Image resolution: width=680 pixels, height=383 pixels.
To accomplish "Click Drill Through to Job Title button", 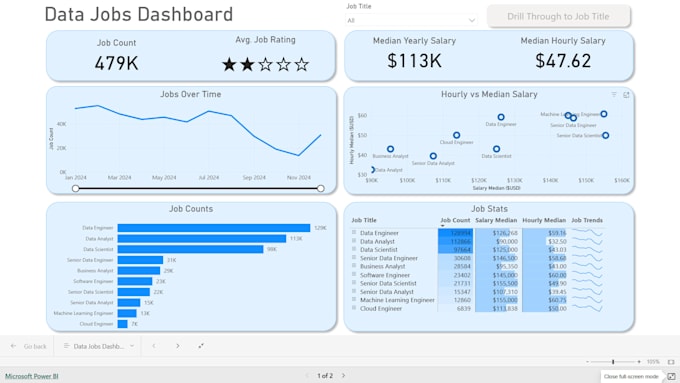I will point(559,16).
